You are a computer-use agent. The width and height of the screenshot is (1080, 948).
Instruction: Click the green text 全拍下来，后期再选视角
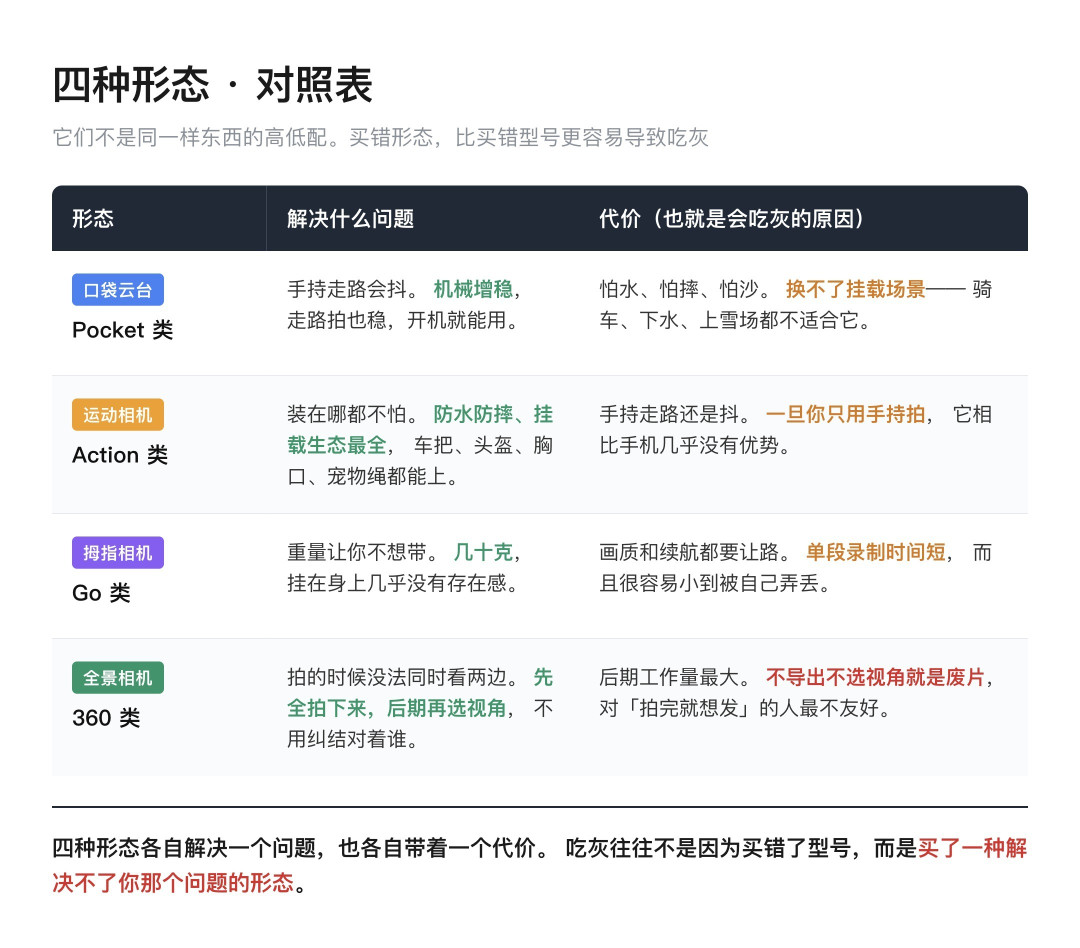click(x=397, y=708)
